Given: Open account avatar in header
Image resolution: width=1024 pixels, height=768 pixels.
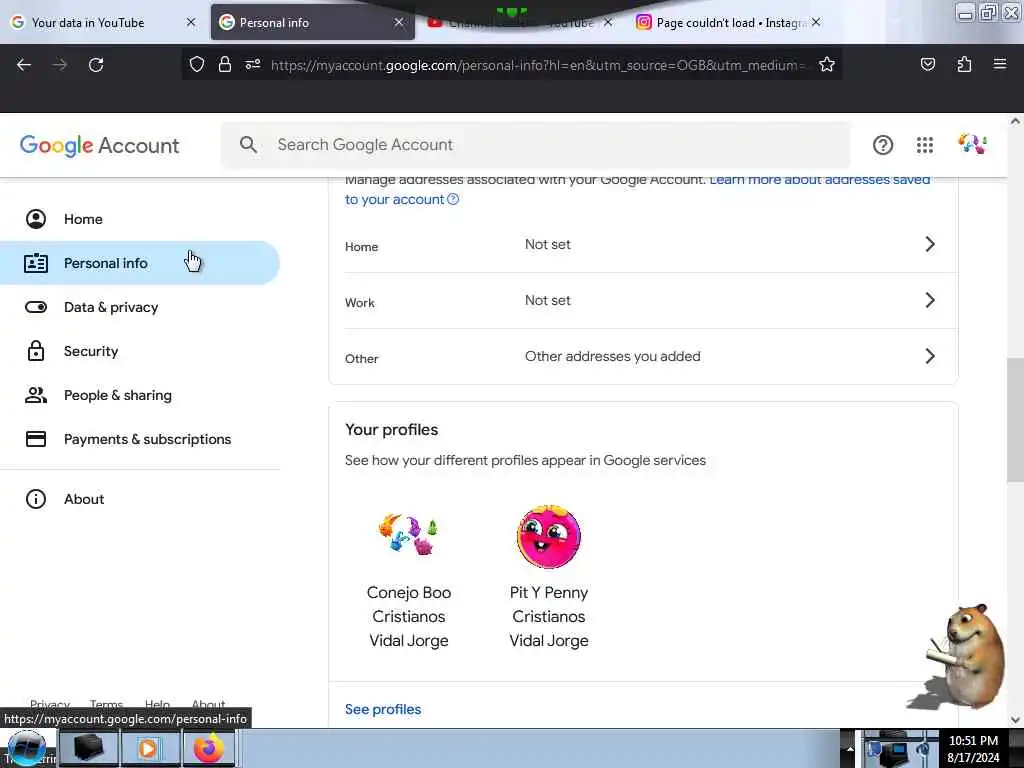Looking at the screenshot, I should click(x=972, y=144).
